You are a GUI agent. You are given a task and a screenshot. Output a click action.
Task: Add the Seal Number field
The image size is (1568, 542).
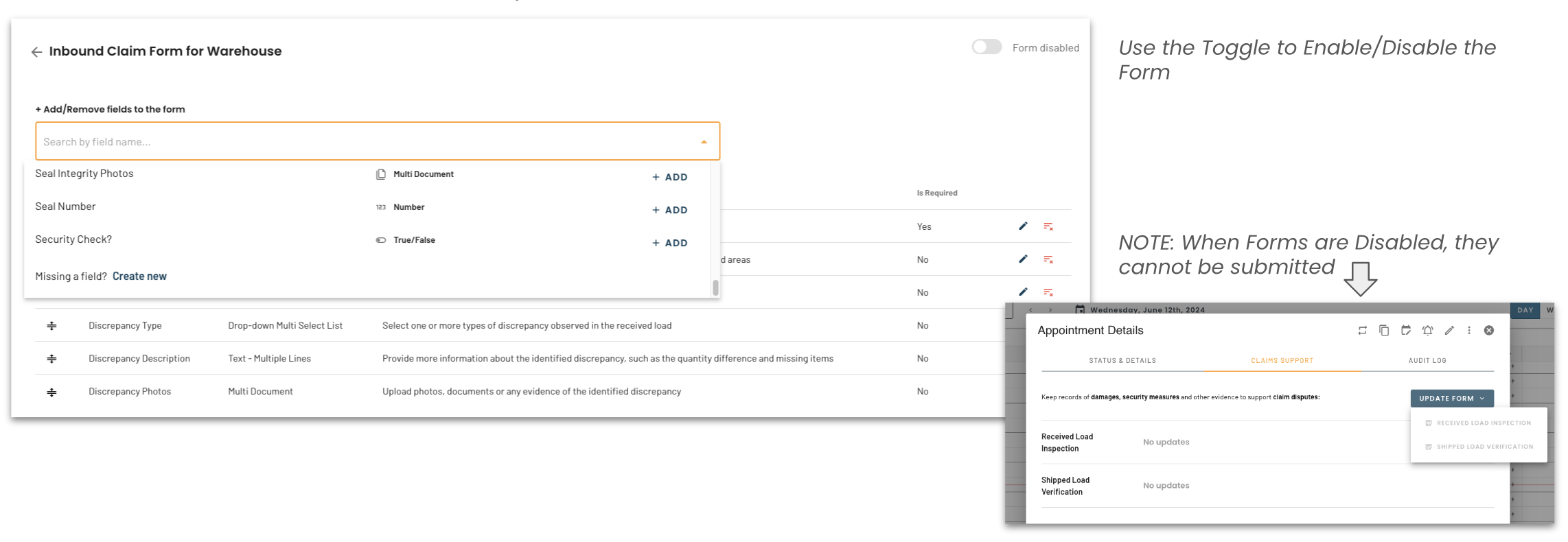[x=669, y=210]
